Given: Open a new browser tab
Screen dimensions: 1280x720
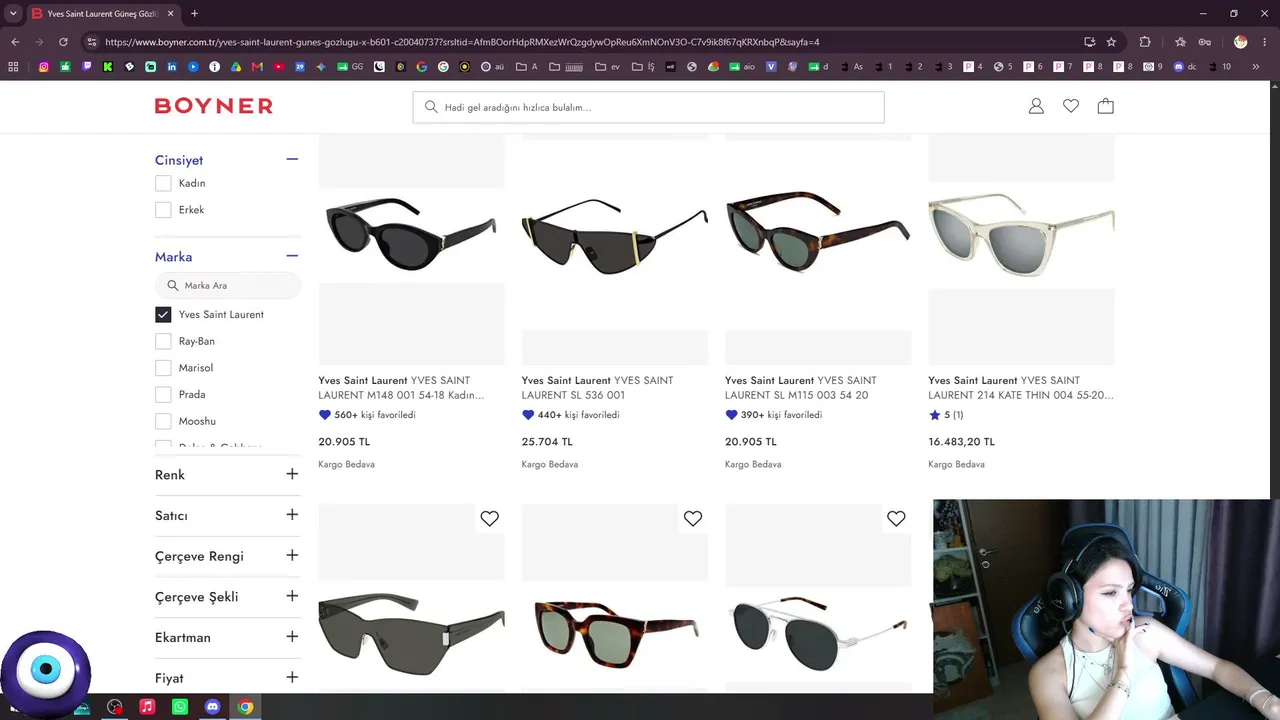Looking at the screenshot, I should click(194, 13).
